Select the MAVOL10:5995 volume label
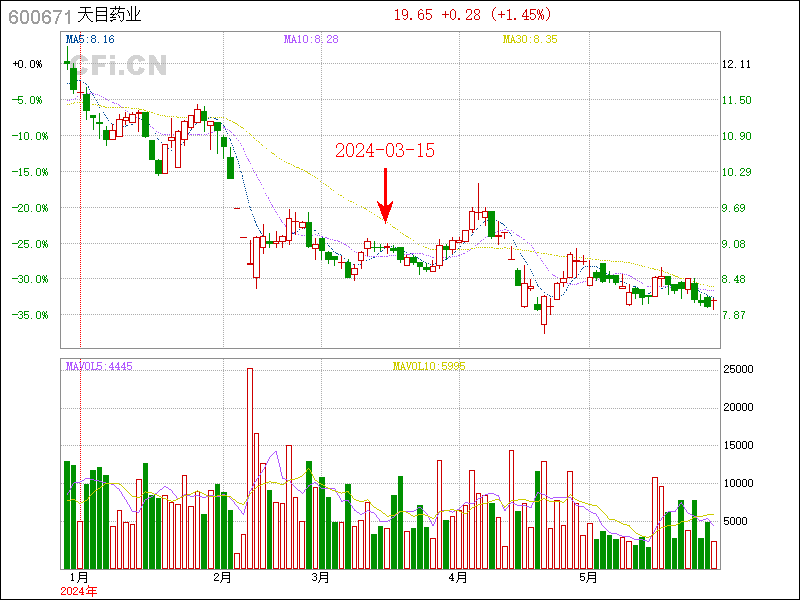This screenshot has width=800, height=600. 429,366
